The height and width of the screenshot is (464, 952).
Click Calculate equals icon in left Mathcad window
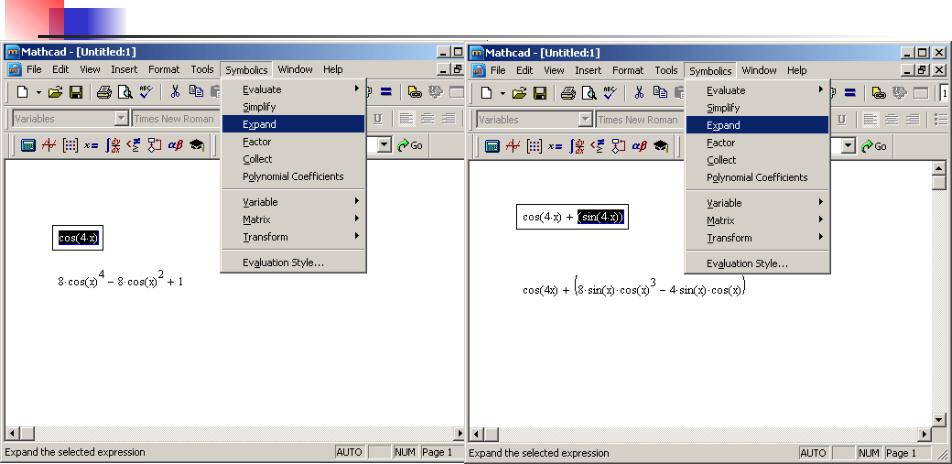(x=386, y=92)
